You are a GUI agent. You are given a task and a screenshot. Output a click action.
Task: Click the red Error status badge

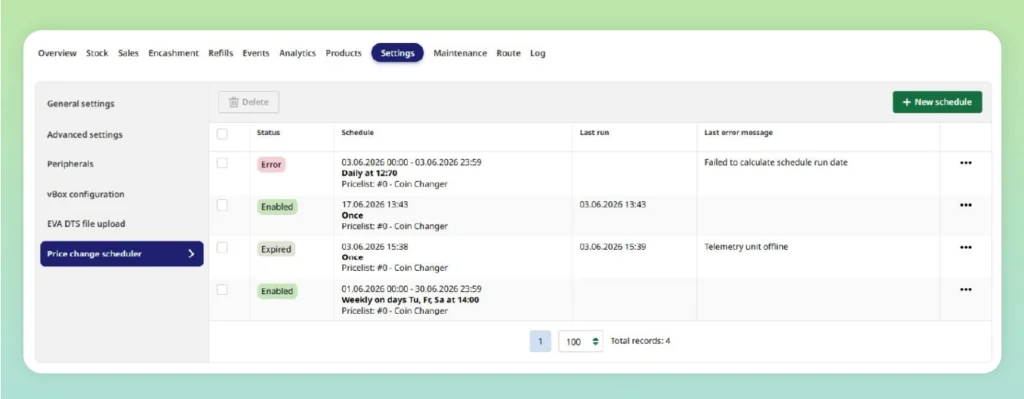pos(271,165)
